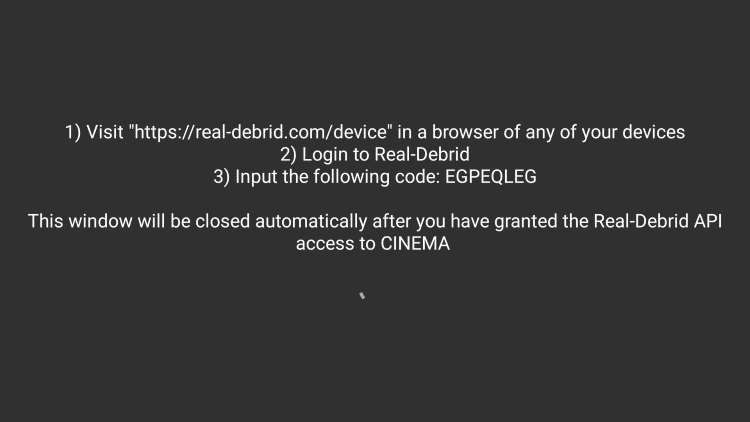Click the word CINEMA in the message
This screenshot has height=422, width=750.
[415, 244]
